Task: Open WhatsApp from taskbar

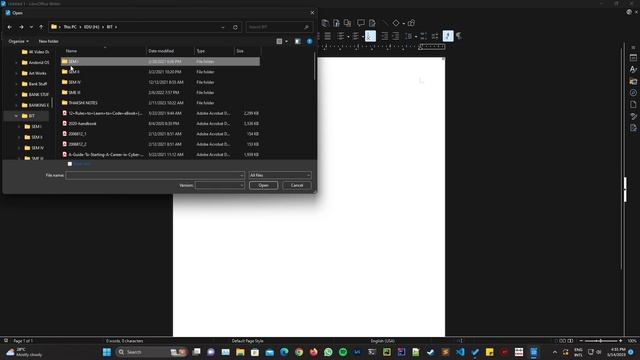Action: tap(328, 352)
